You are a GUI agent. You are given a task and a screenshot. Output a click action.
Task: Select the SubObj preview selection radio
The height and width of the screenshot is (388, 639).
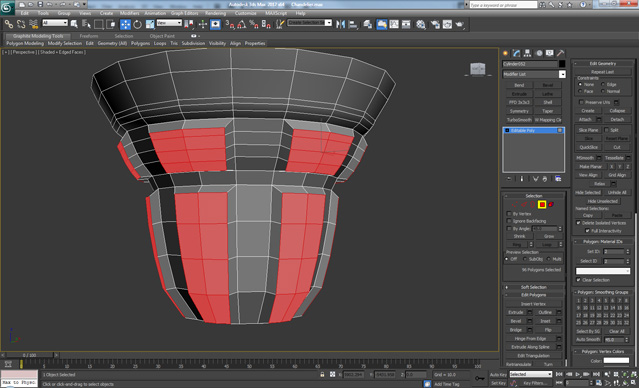pyautogui.click(x=524, y=259)
